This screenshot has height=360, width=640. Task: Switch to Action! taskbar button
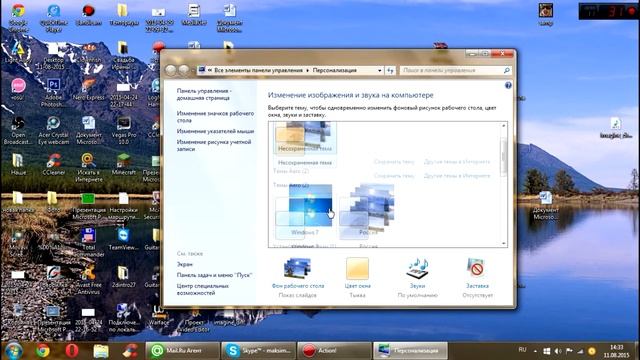[334, 351]
